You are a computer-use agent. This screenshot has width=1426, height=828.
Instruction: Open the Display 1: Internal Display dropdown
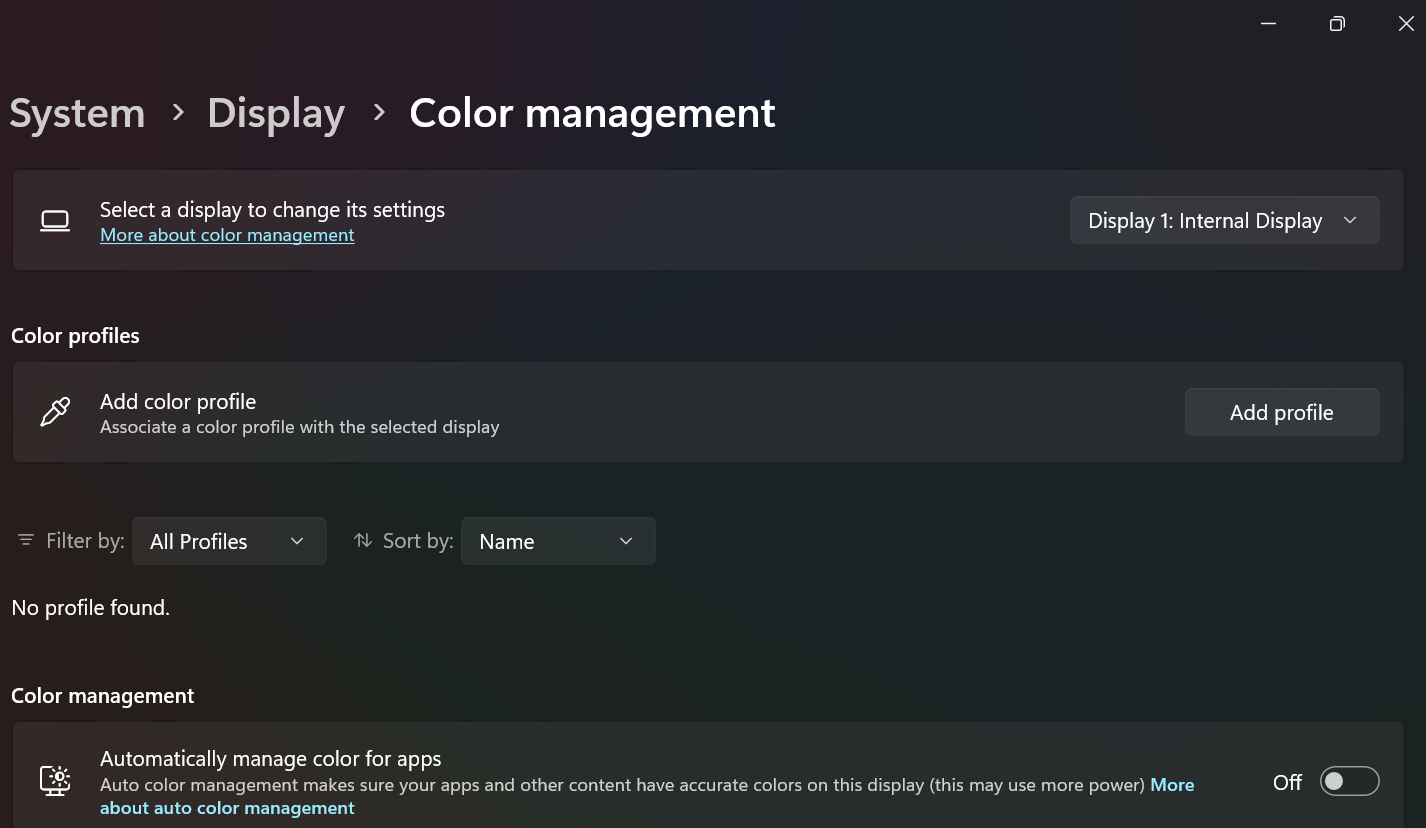click(x=1224, y=221)
